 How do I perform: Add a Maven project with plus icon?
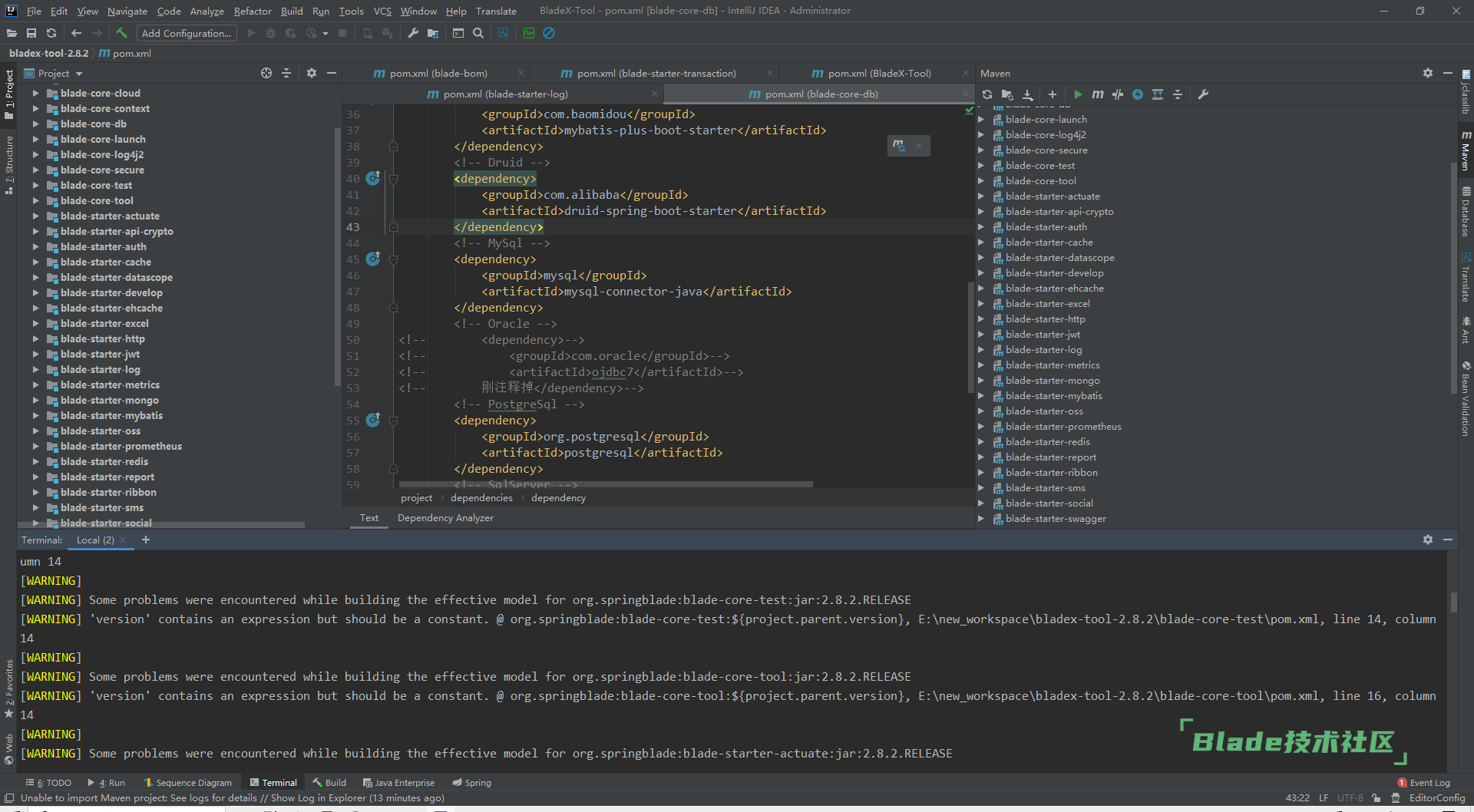(1053, 94)
